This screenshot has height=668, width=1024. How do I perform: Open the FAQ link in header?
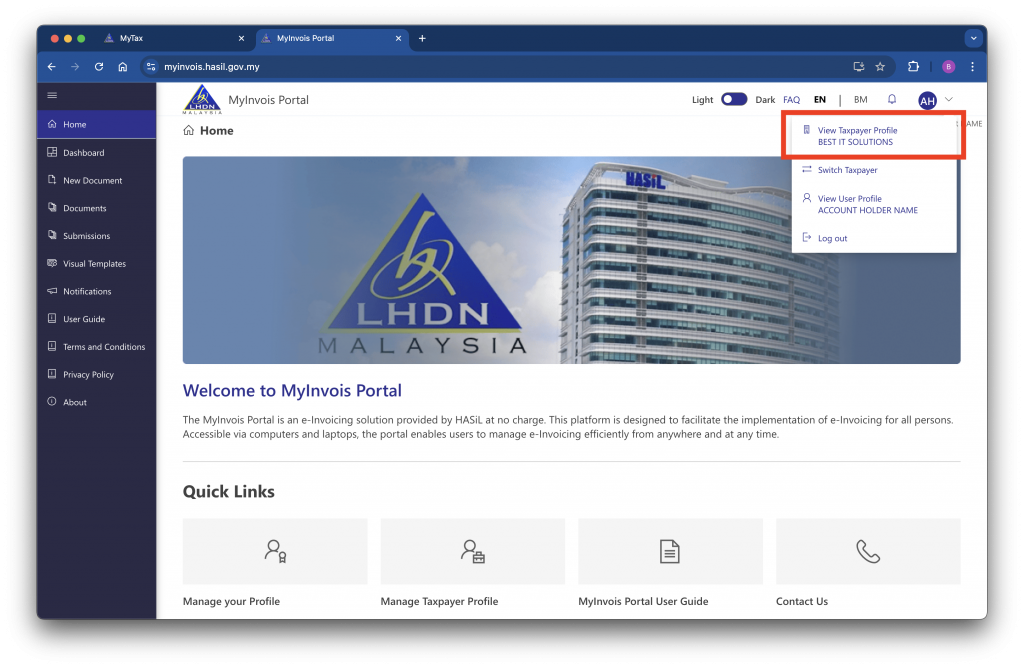tap(791, 100)
